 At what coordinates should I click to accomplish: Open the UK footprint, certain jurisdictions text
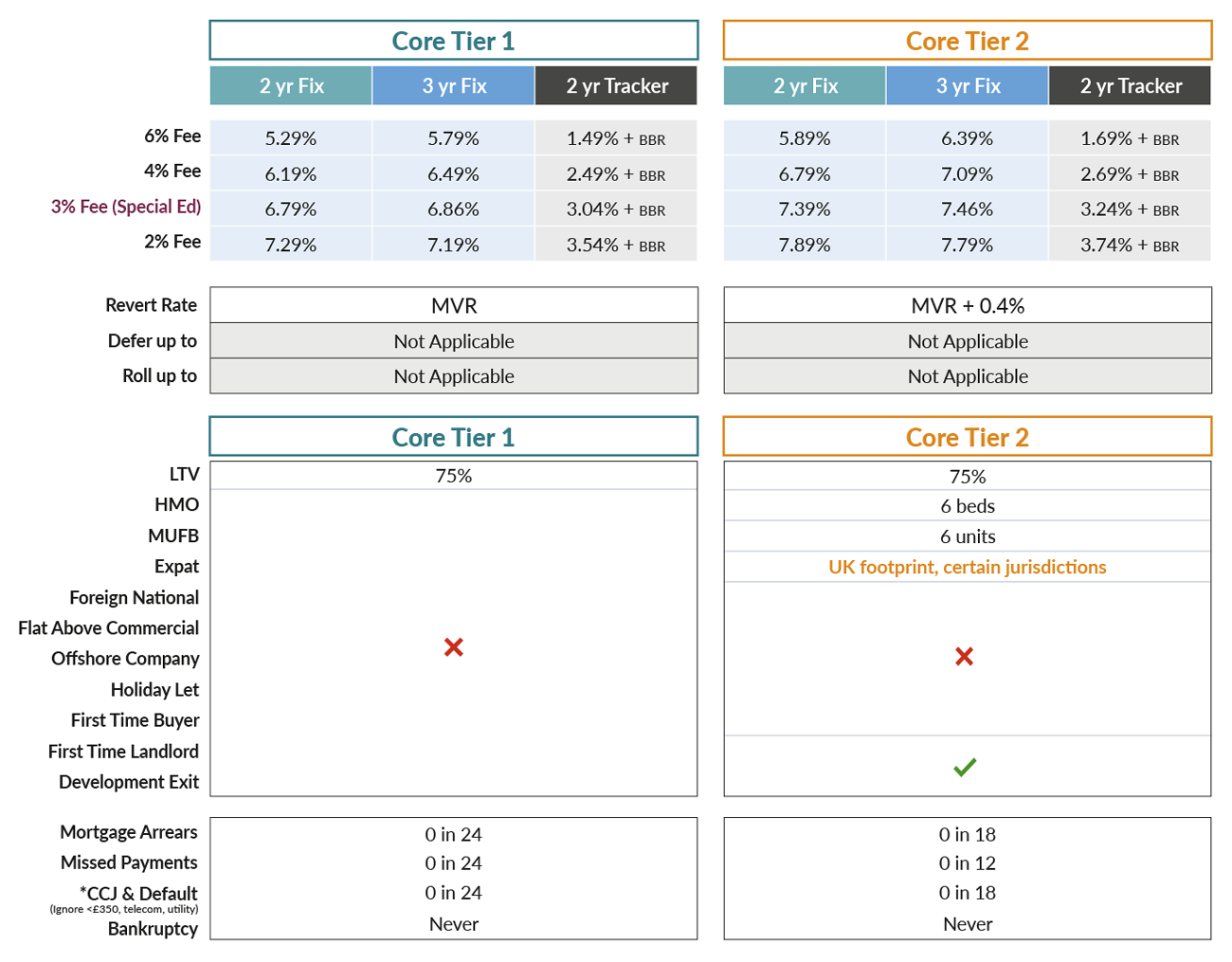[967, 567]
